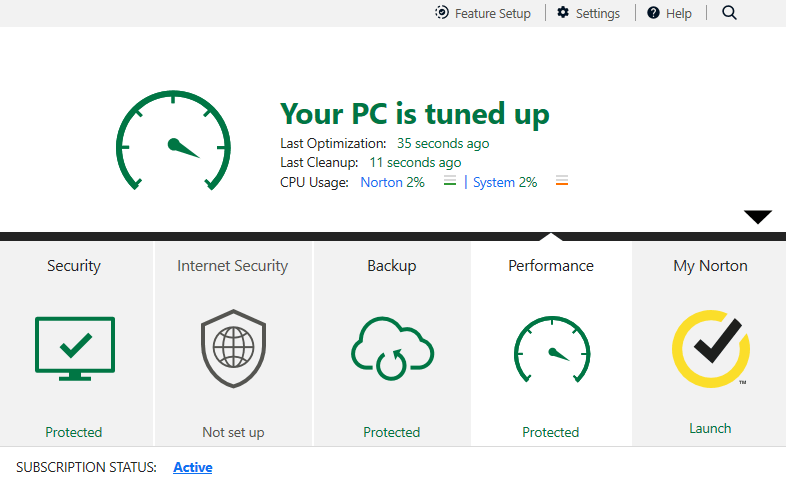Click Protected status under Backup

click(x=391, y=432)
